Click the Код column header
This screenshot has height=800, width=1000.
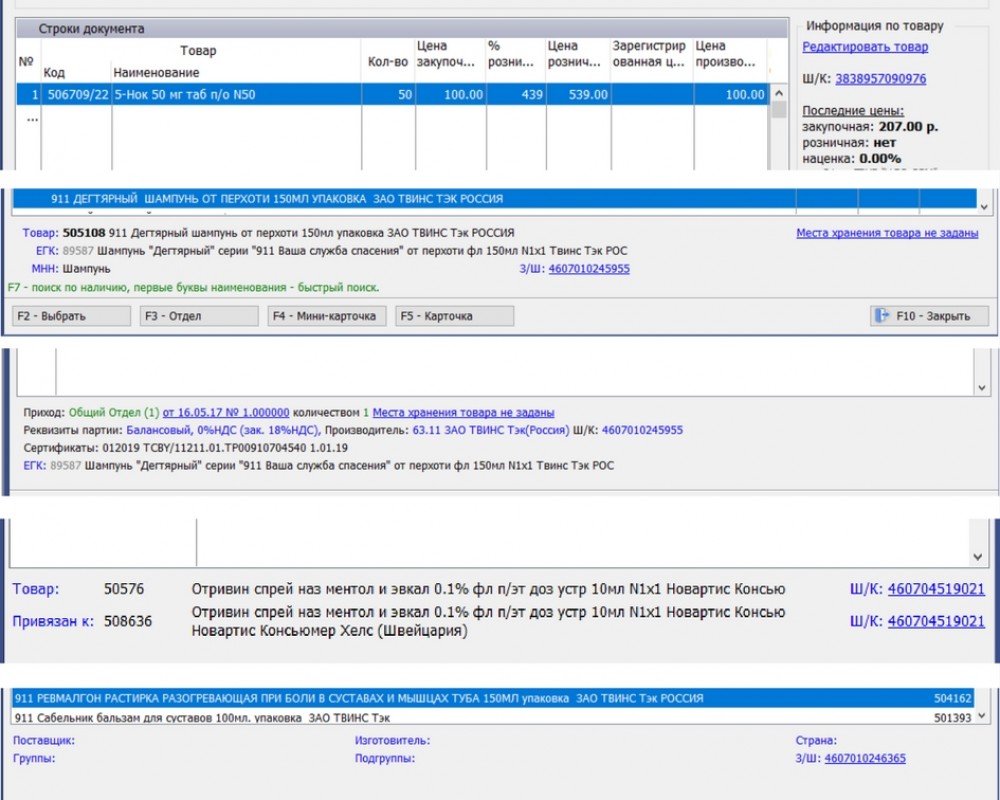coord(54,73)
